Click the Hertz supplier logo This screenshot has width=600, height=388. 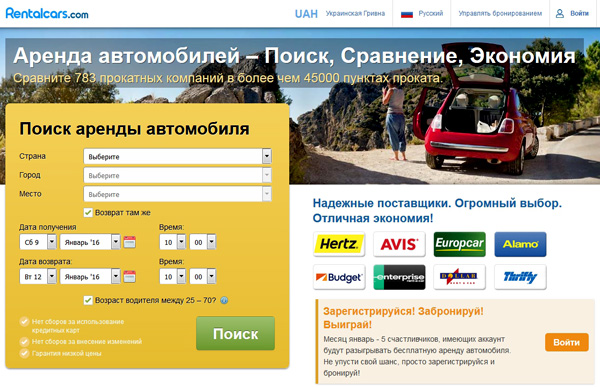(339, 244)
